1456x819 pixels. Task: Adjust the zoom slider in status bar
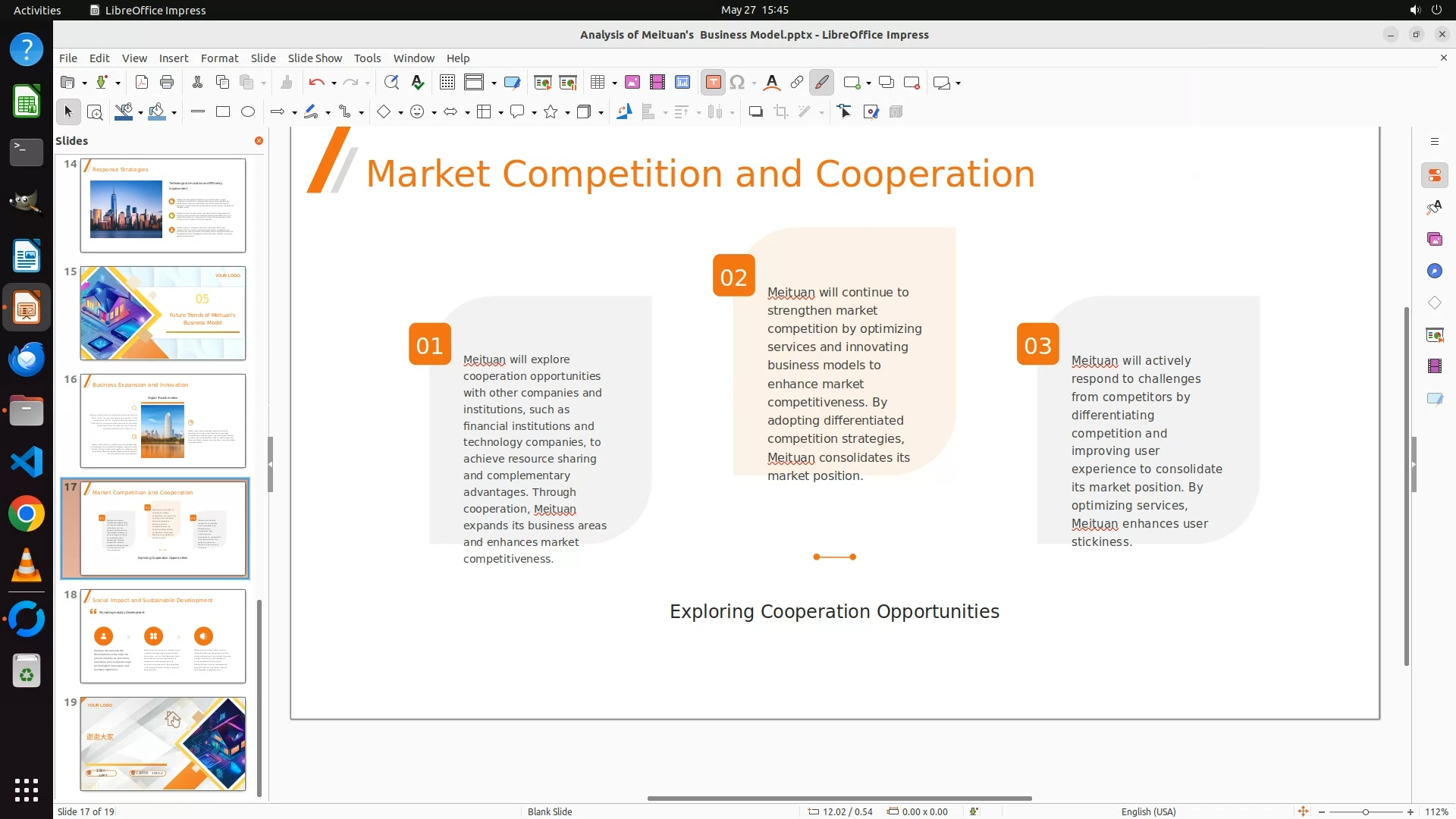[x=1365, y=811]
